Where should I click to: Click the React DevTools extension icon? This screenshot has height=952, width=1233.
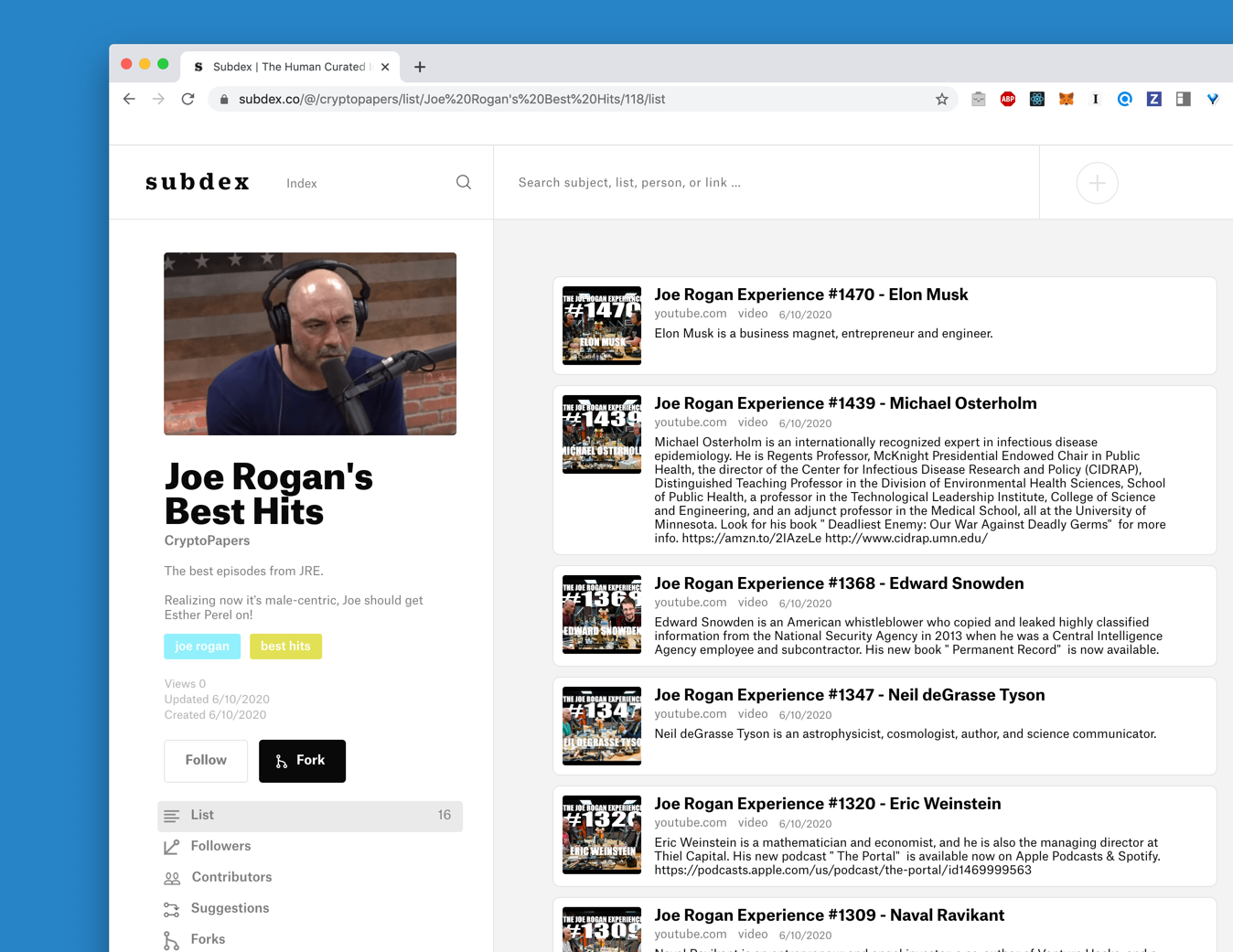click(x=1036, y=99)
